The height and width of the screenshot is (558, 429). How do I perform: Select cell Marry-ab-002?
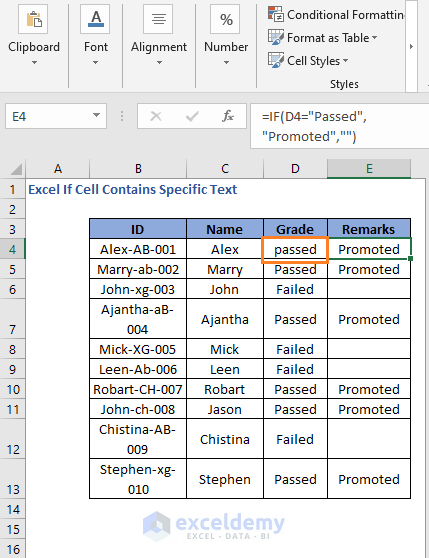tap(138, 269)
